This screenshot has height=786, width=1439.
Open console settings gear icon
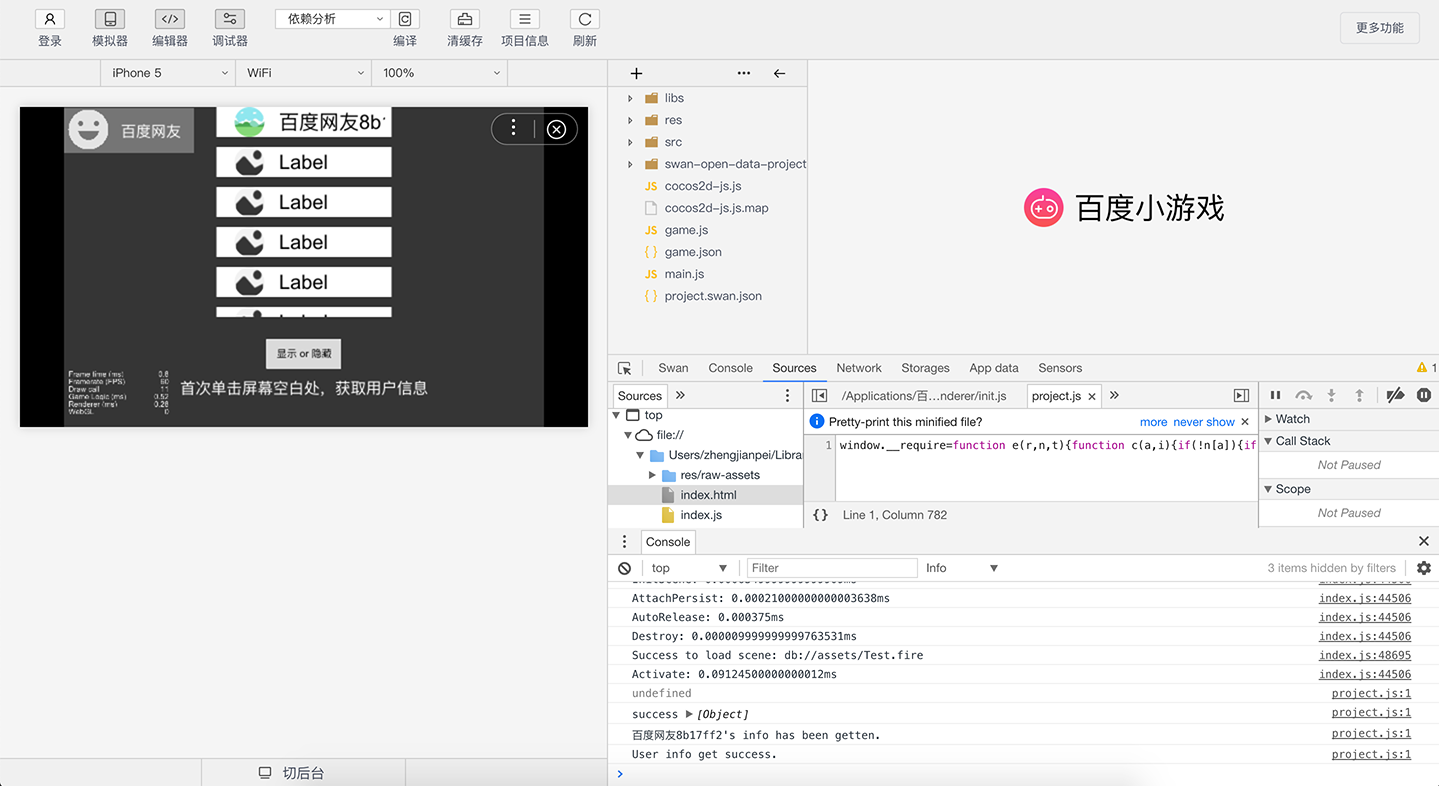(x=1424, y=568)
